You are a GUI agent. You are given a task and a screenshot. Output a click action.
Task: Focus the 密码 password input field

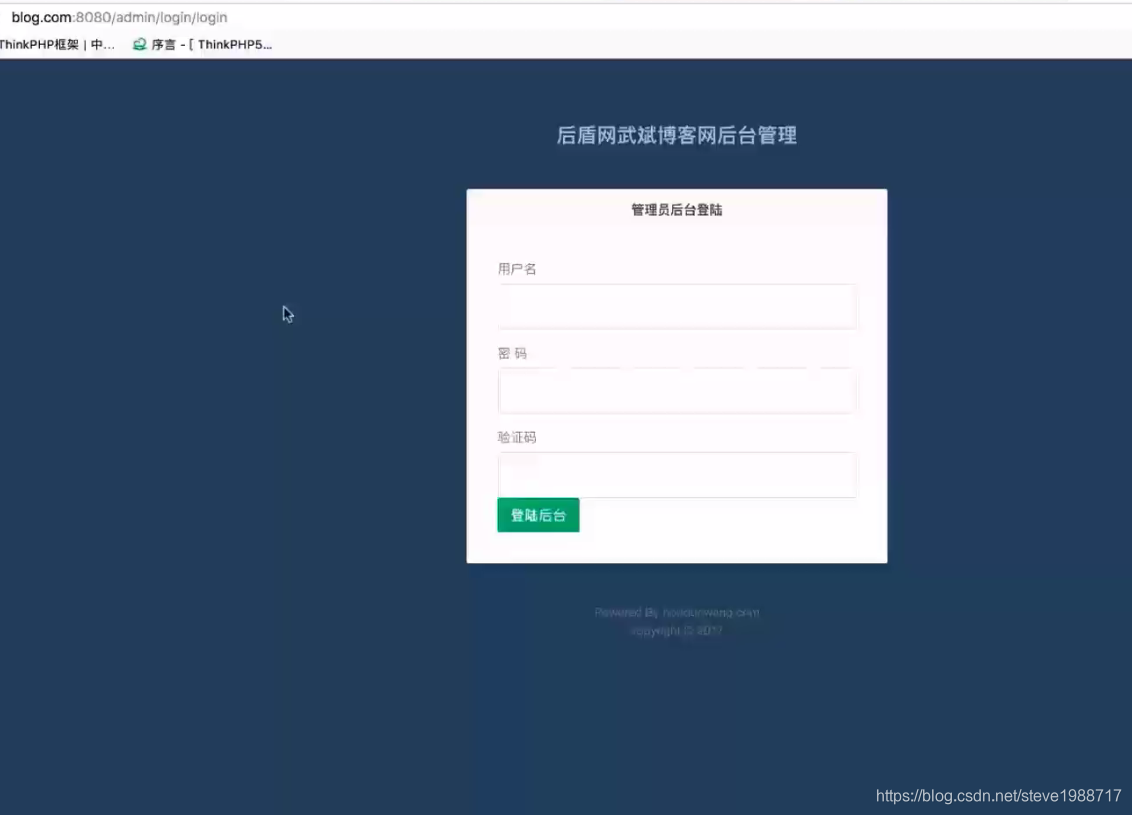tap(676, 391)
